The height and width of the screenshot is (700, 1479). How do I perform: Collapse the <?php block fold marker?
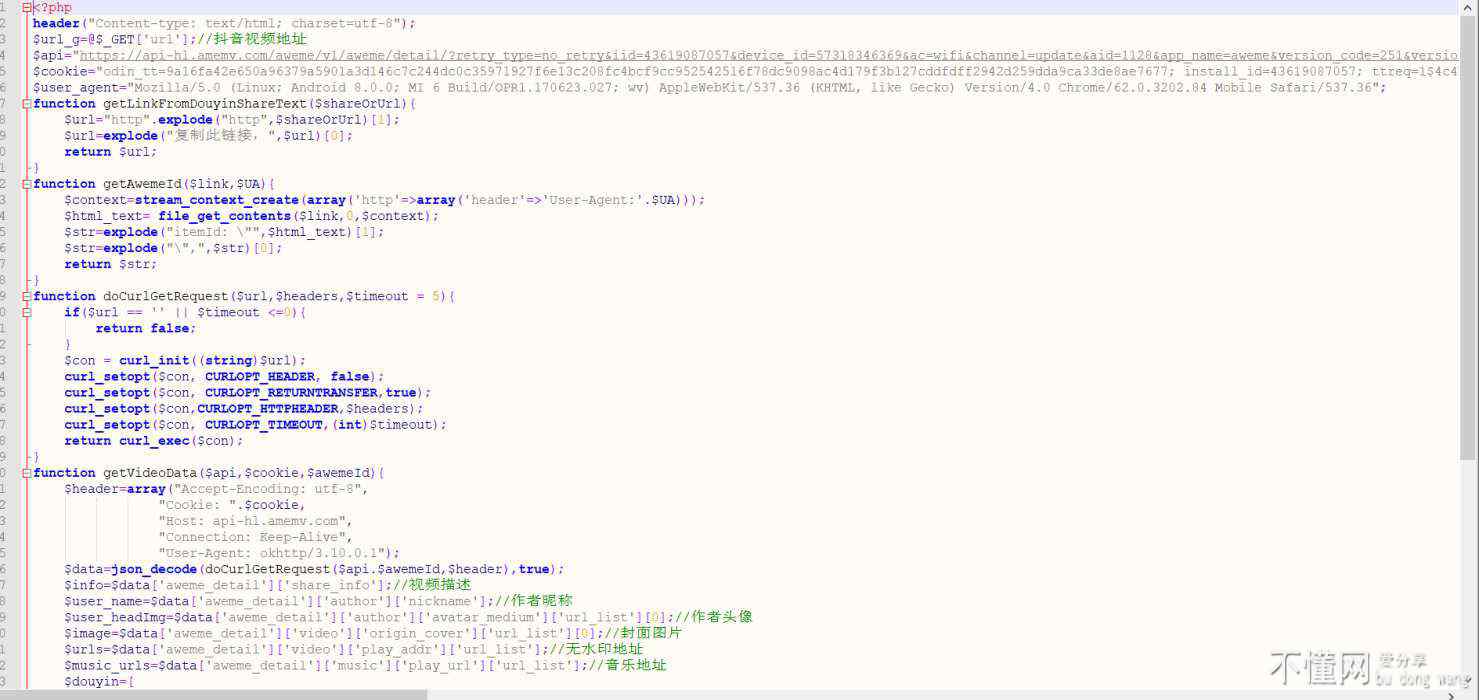coord(26,8)
